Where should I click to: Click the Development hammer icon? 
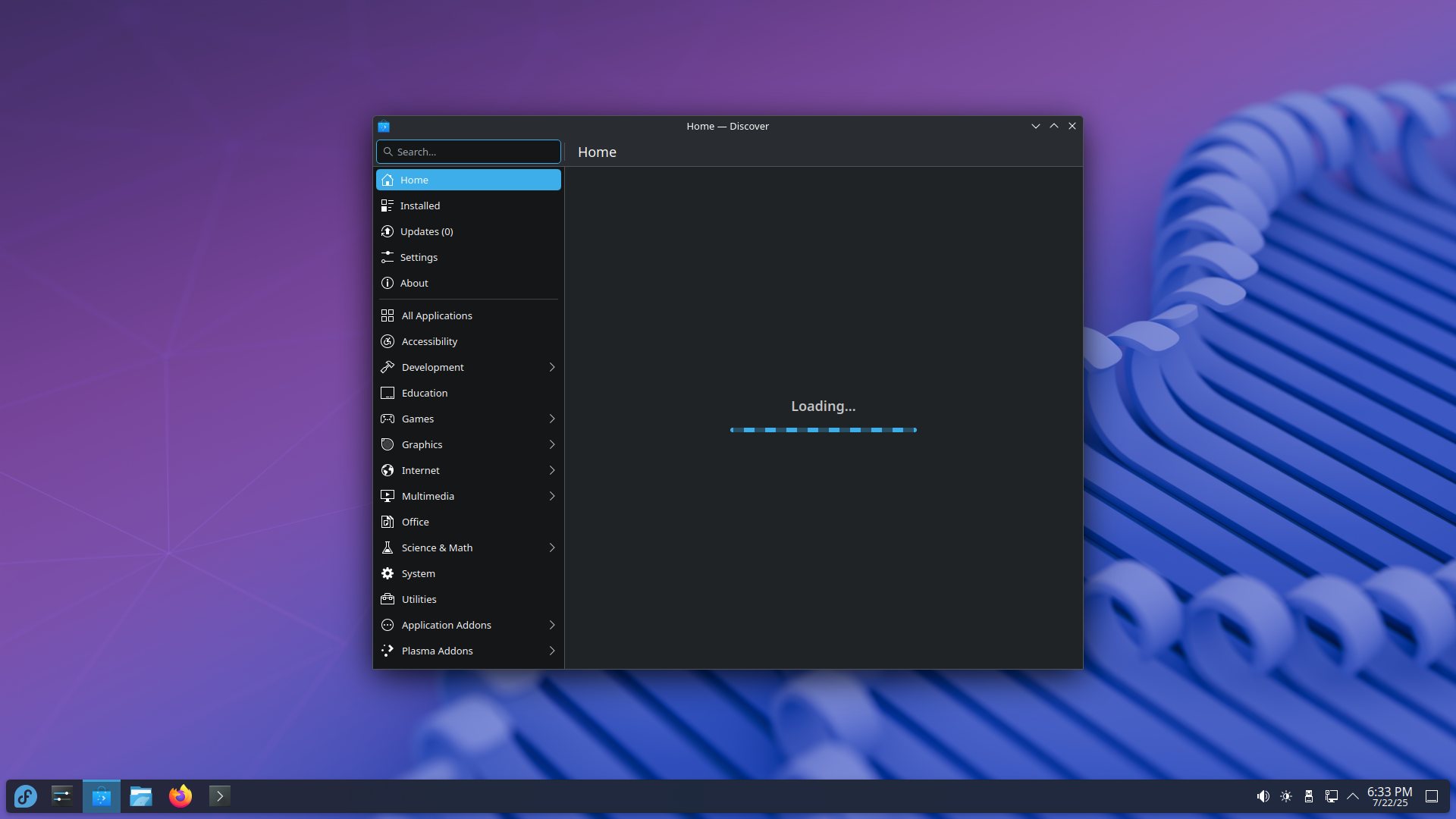click(388, 367)
